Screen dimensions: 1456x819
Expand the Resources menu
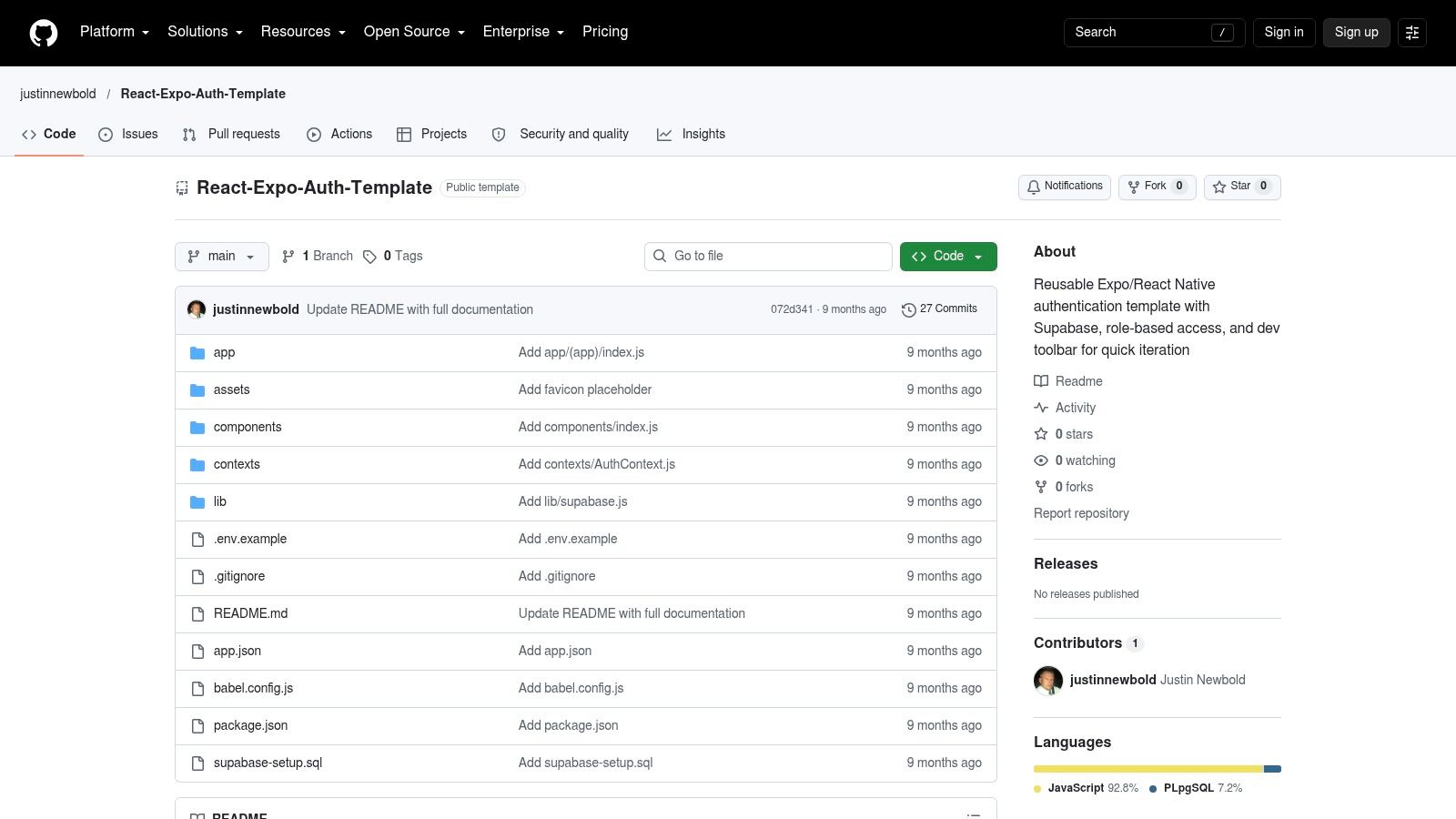click(303, 32)
